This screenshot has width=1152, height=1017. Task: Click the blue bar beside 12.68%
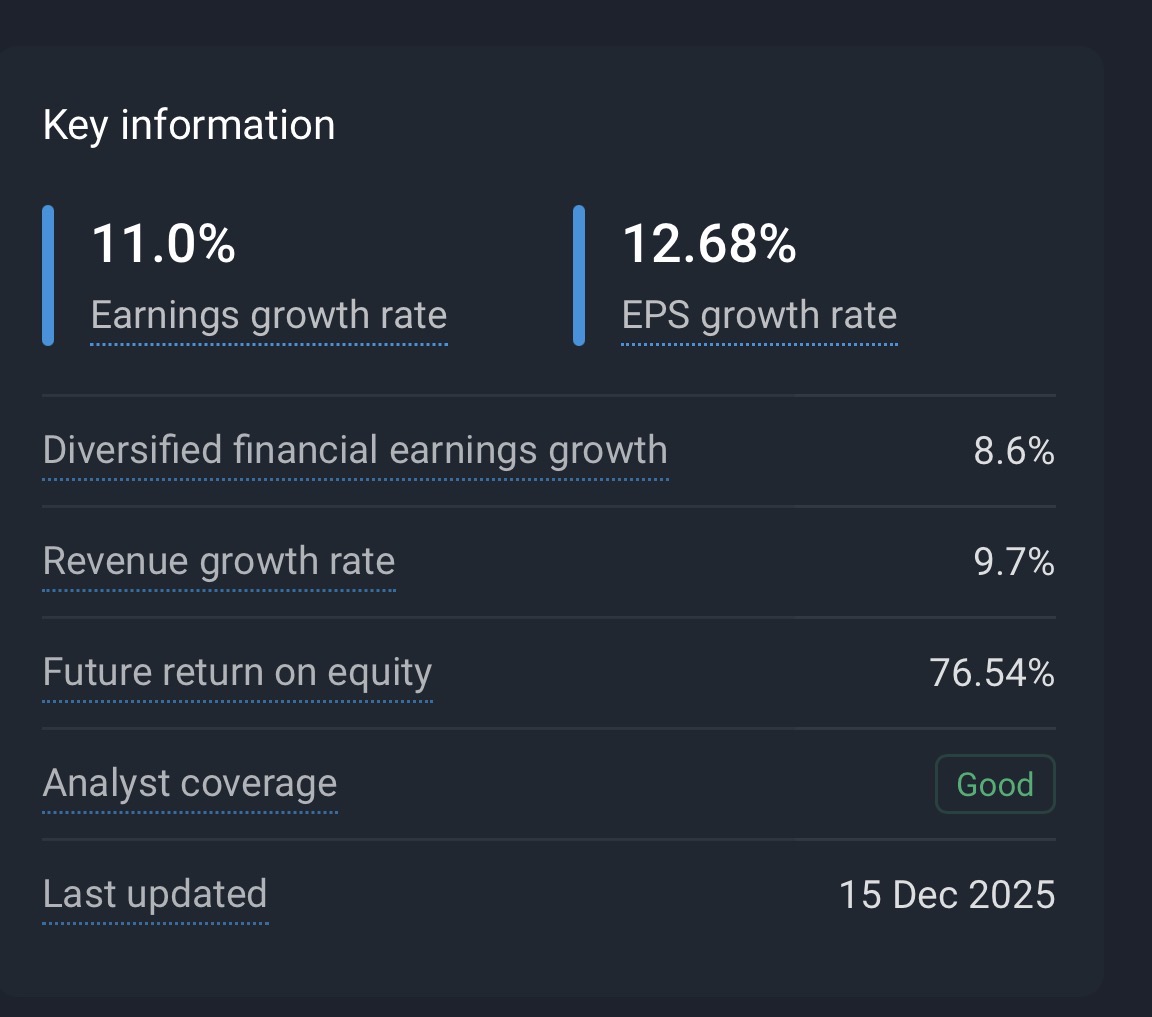[x=579, y=275]
